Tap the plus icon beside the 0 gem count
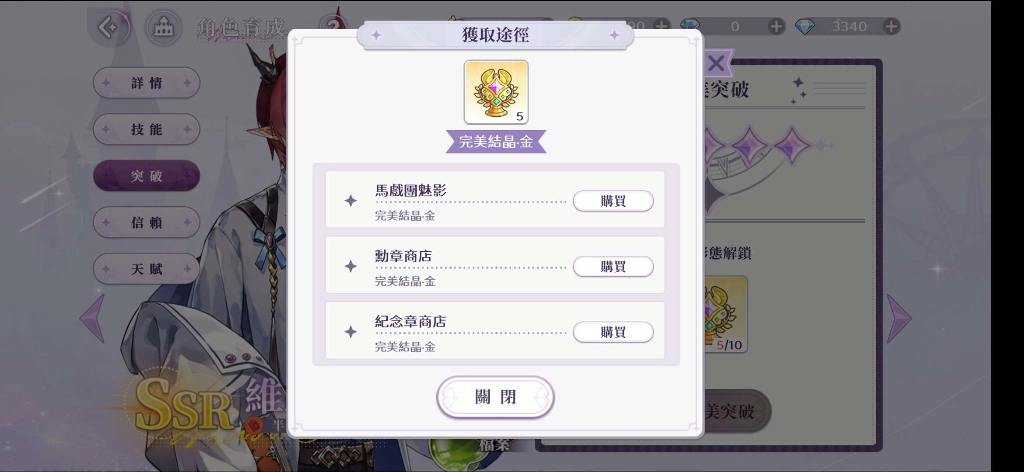 tap(776, 26)
